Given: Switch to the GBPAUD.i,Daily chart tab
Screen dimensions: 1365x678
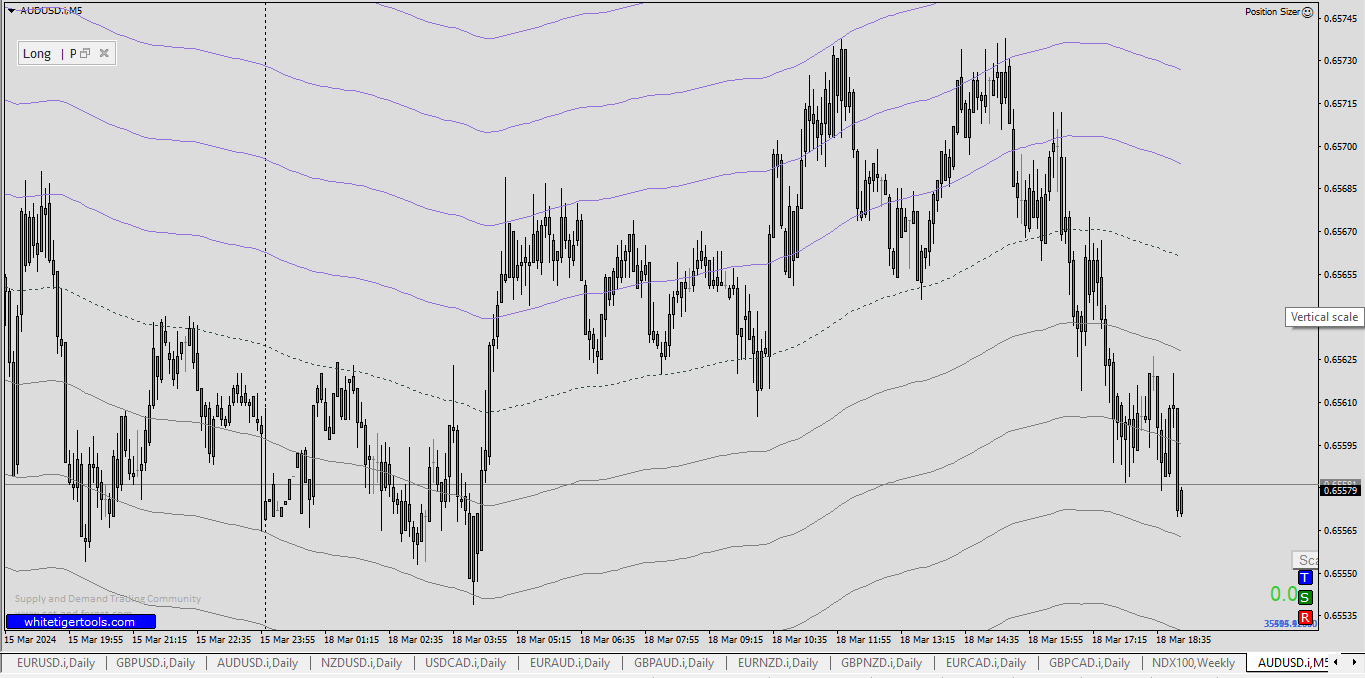Looking at the screenshot, I should coord(673,662).
